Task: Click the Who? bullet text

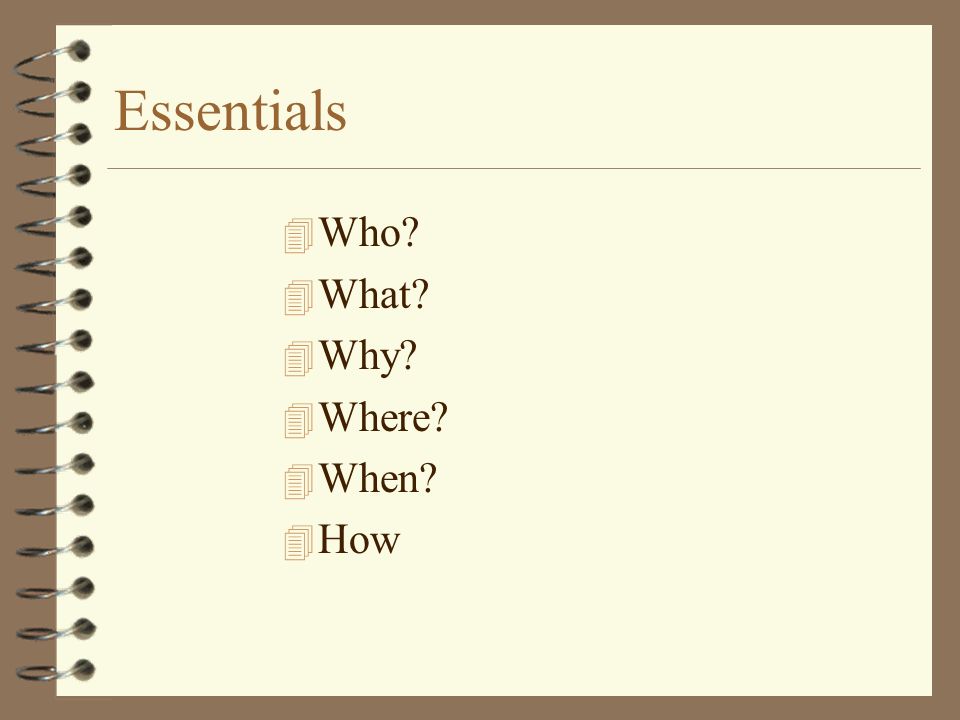Action: [369, 232]
